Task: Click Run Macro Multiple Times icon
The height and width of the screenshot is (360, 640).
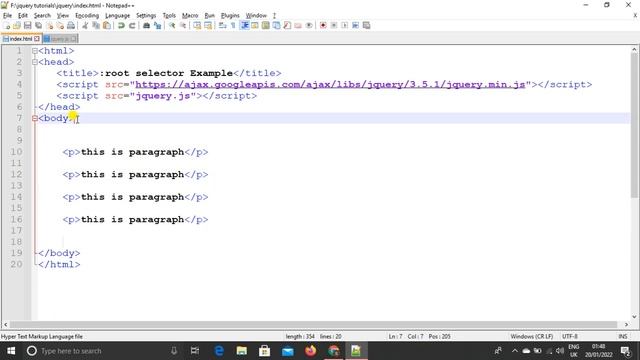Action: [x=356, y=25]
